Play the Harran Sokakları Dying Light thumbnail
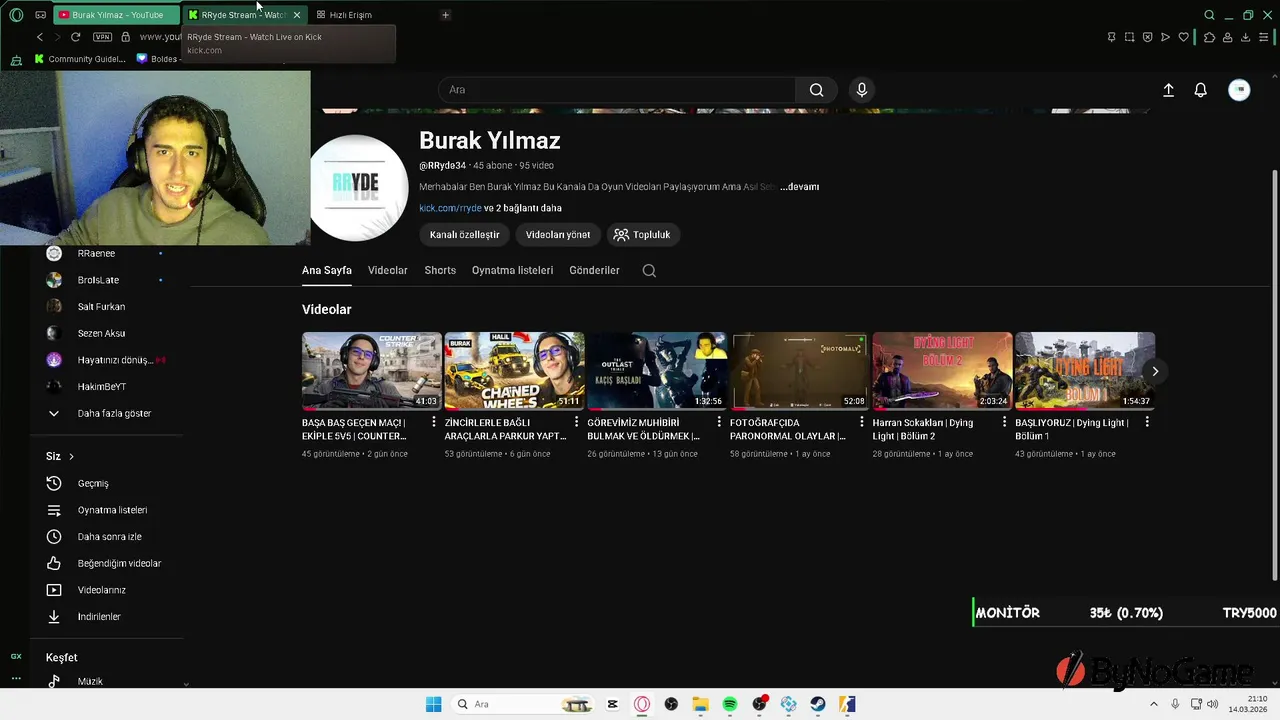 tap(942, 371)
